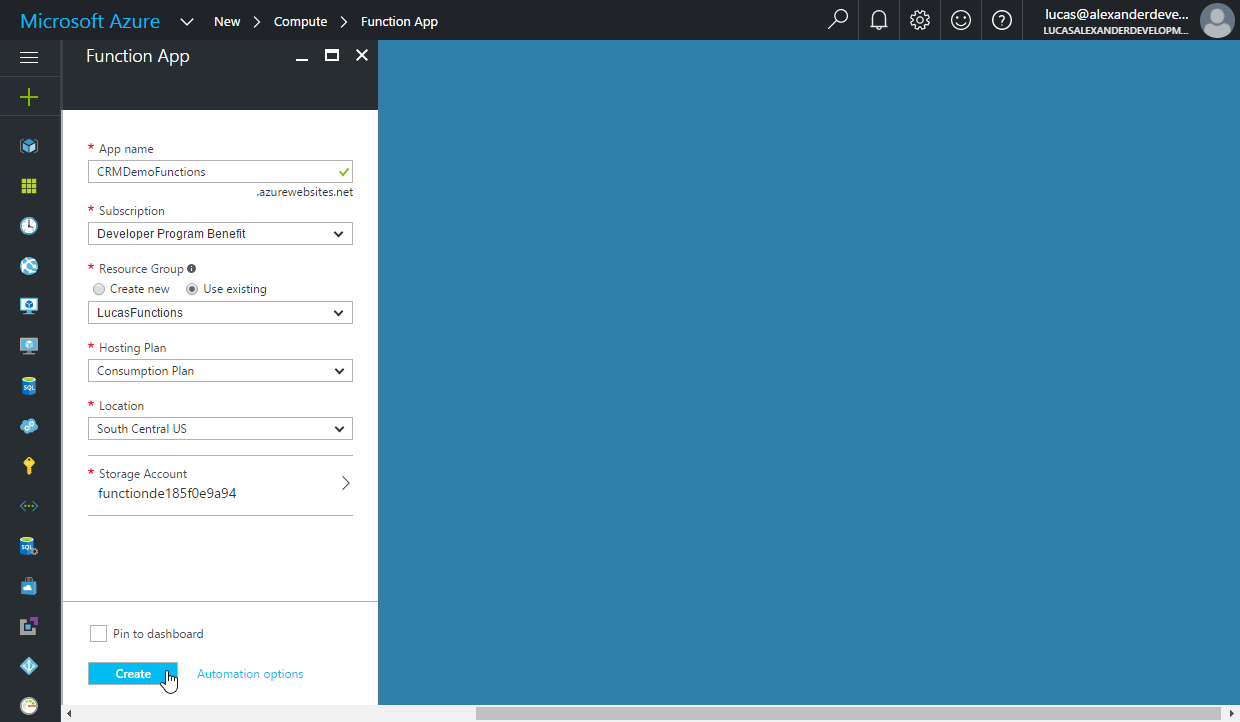Open Virtual machines grey monitor icon

click(29, 346)
